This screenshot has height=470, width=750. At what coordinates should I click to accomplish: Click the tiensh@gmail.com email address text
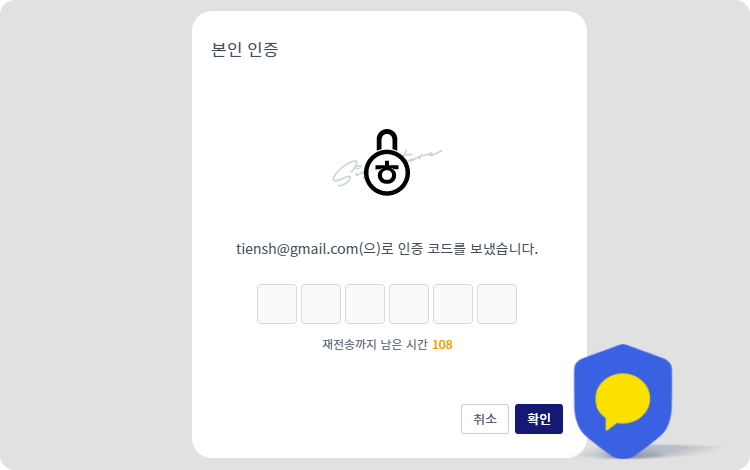coord(297,249)
